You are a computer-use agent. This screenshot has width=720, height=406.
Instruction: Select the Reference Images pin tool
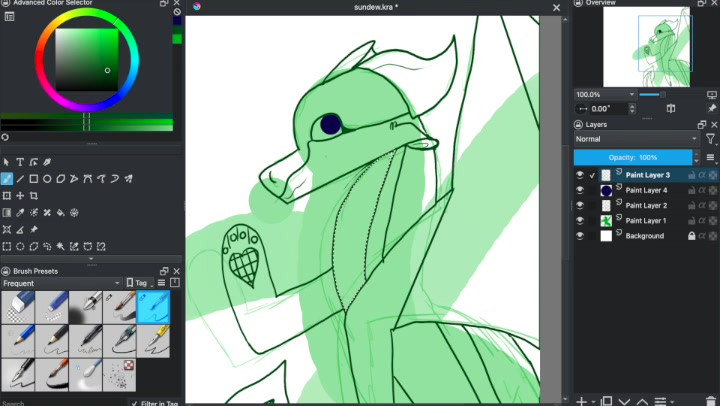[x=34, y=230]
